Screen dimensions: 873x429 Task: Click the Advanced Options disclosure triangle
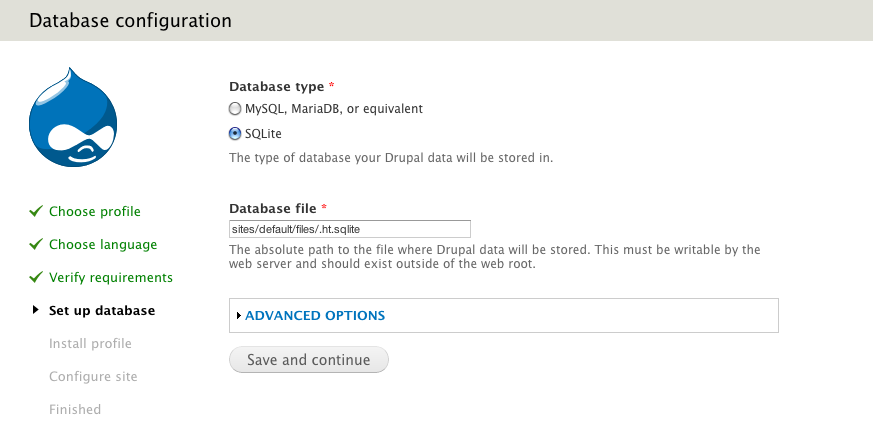pos(239,315)
